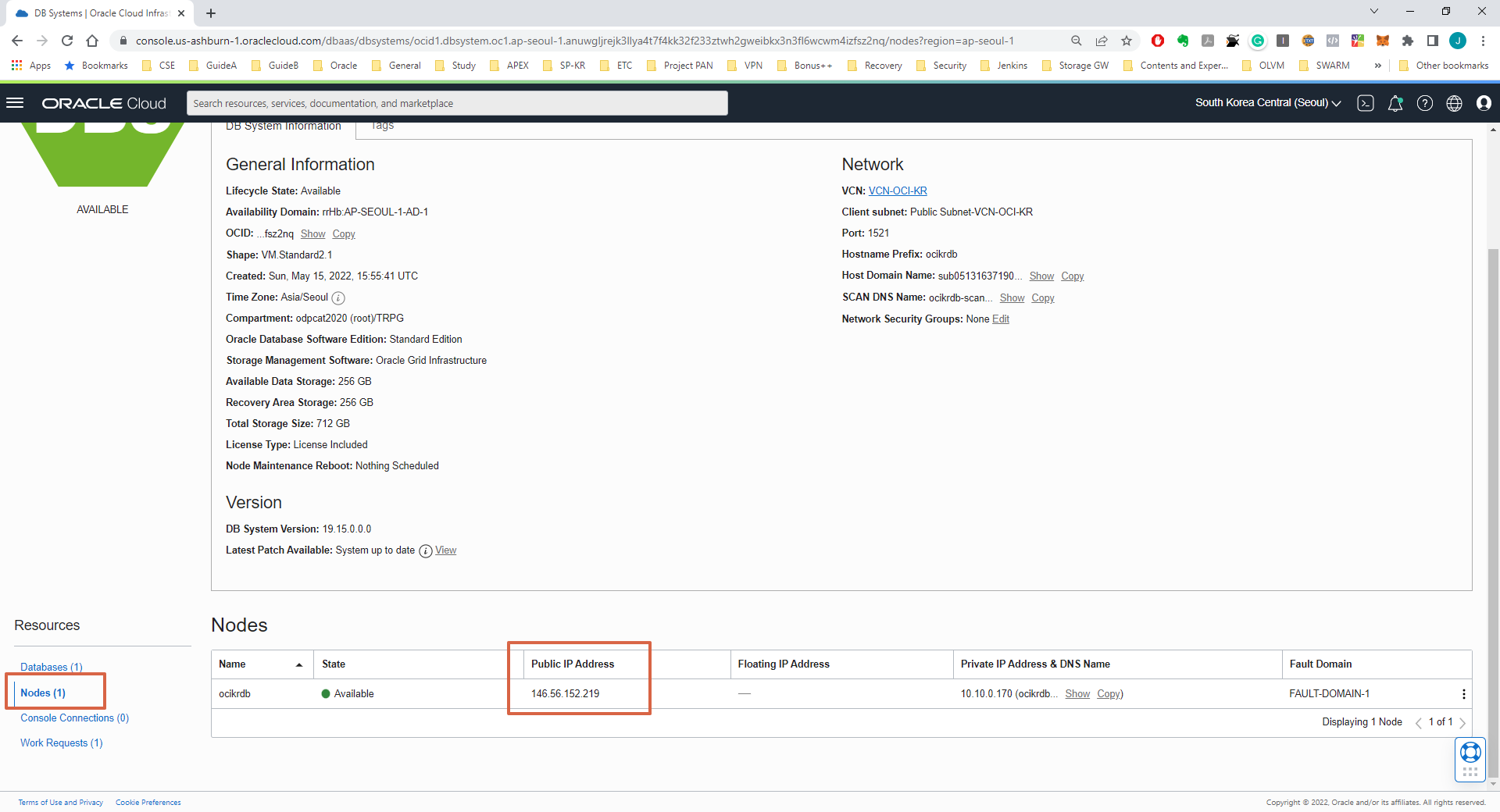
Task: Bookmark this page with star icon
Action: (1127, 41)
